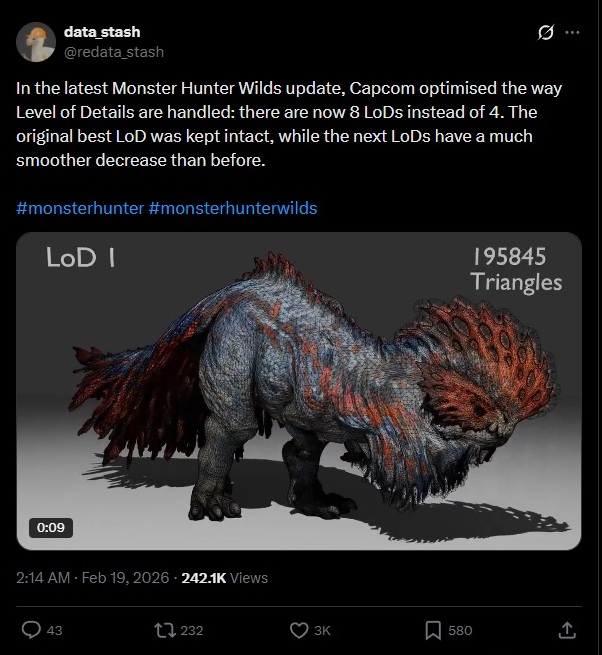Click the 242.1K Views count

click(x=224, y=577)
